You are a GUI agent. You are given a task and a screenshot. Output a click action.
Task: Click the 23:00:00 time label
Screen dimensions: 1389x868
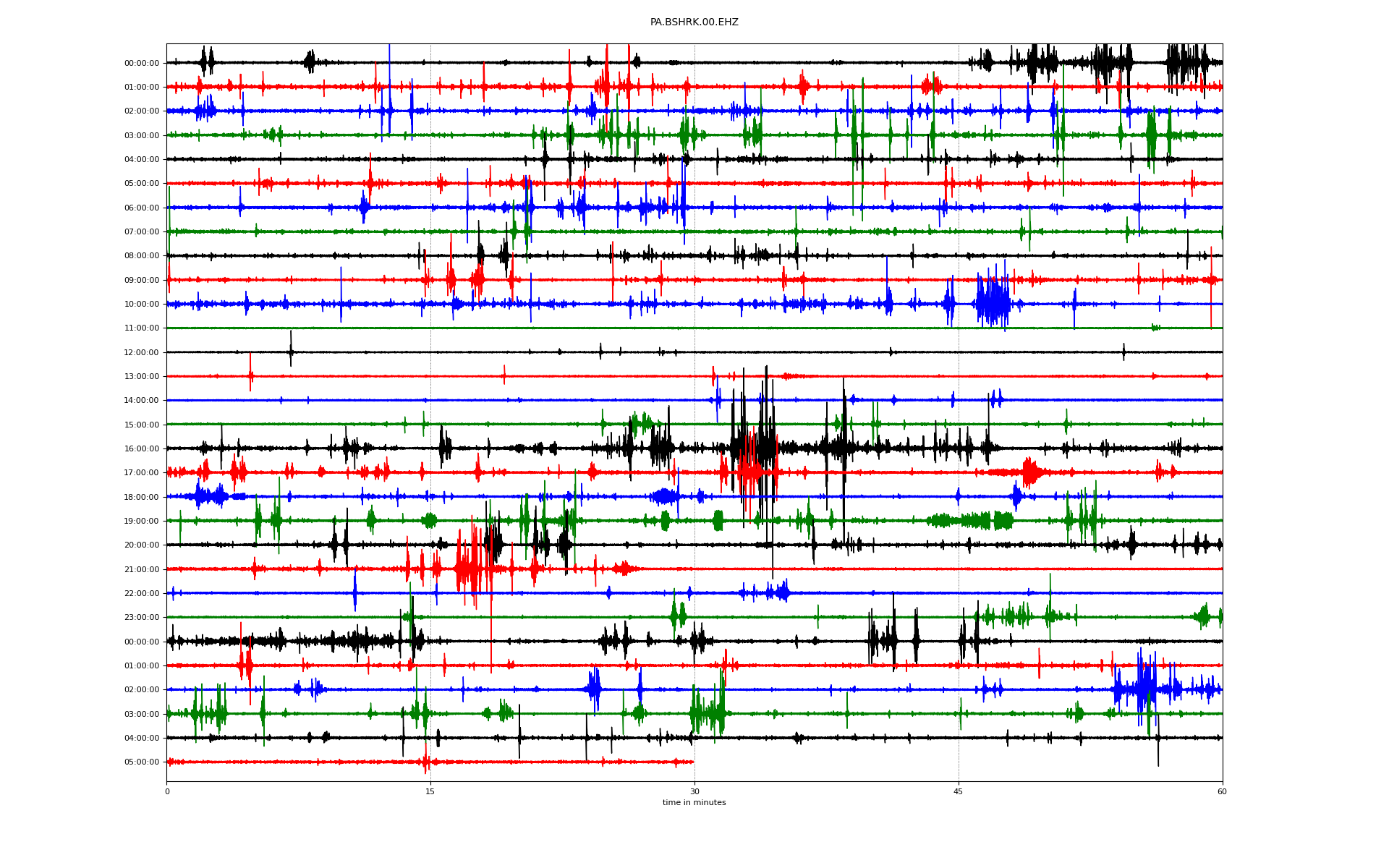[142, 618]
